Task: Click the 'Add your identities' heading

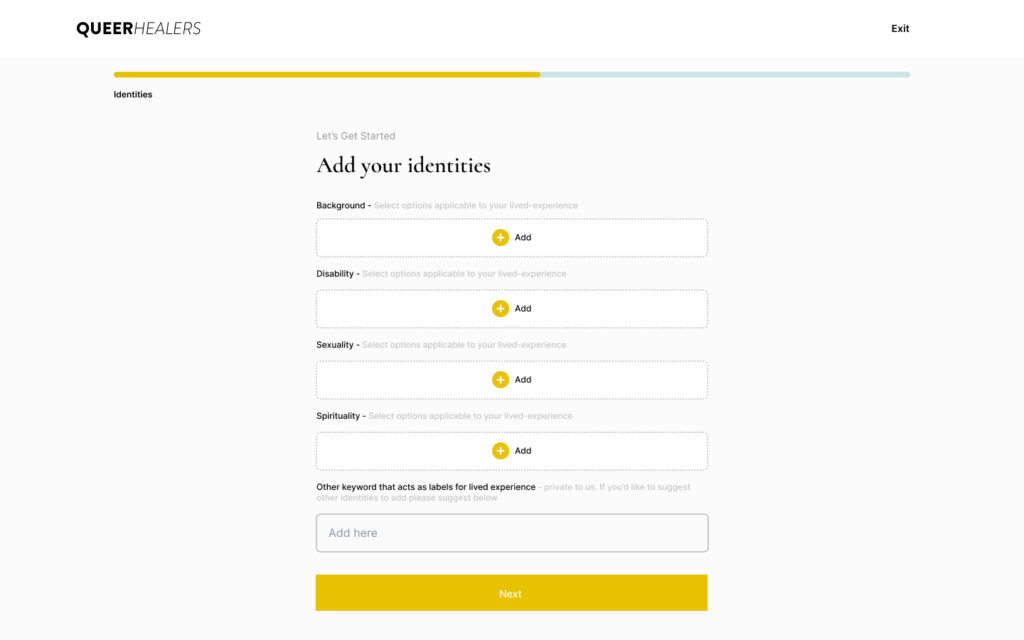Action: pos(403,165)
